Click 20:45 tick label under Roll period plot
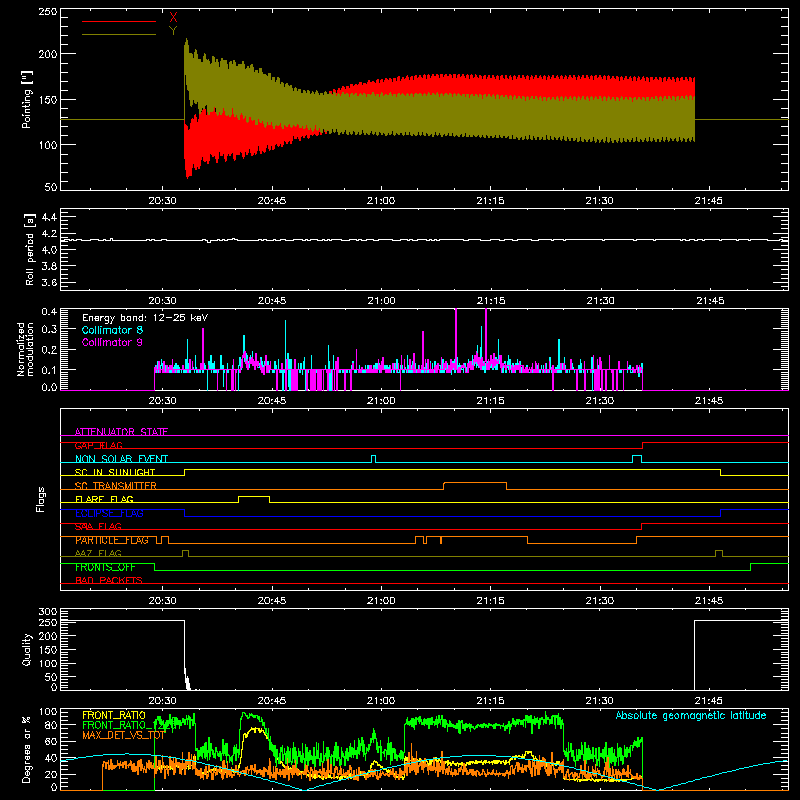800x800 pixels. pos(271,301)
